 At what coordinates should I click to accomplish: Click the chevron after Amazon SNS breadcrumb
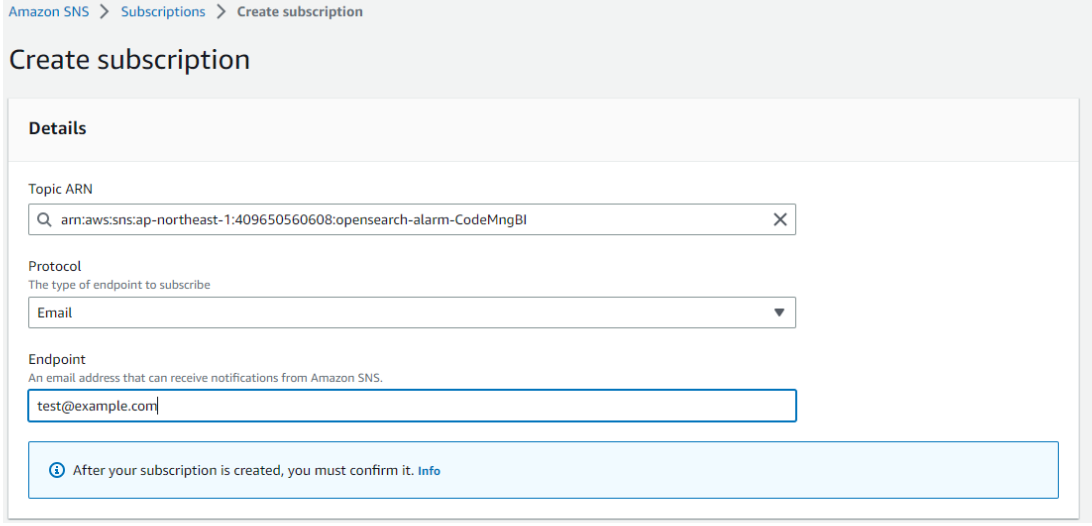104,12
